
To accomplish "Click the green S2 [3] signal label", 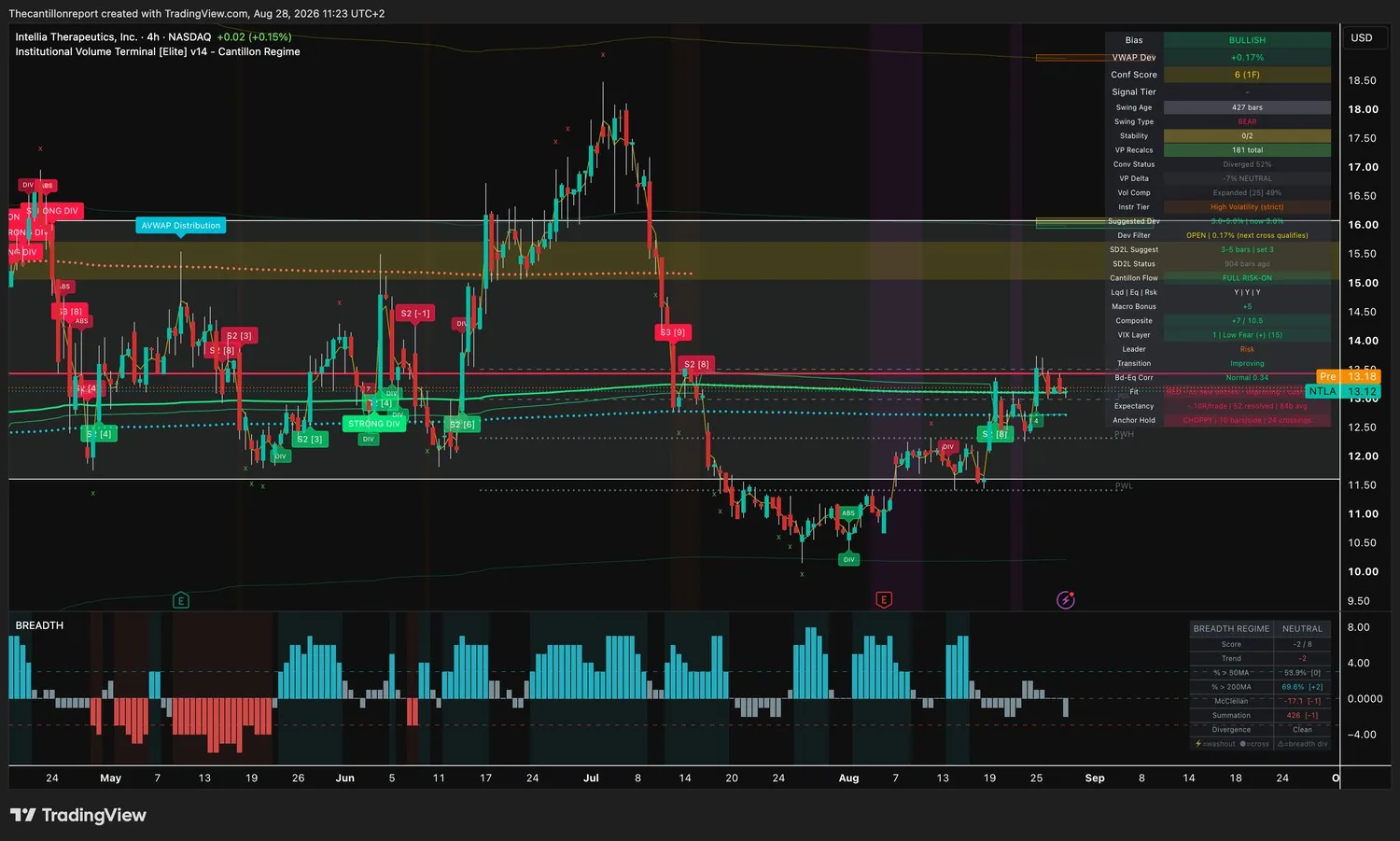I will pos(310,439).
